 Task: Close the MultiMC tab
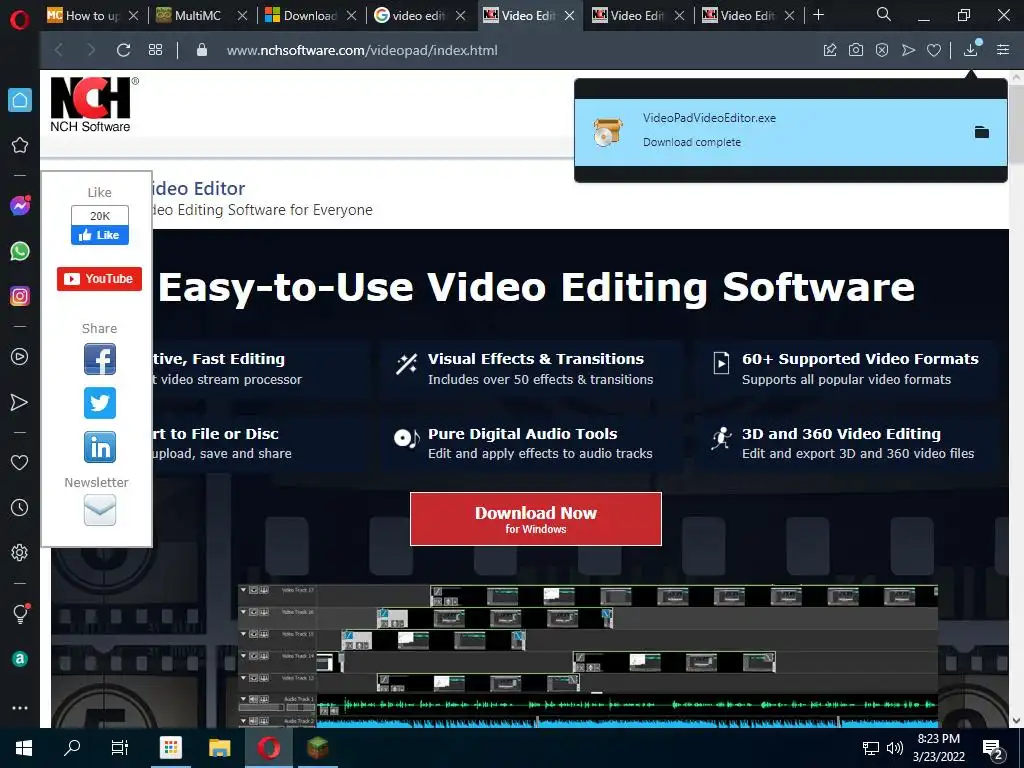[x=242, y=15]
